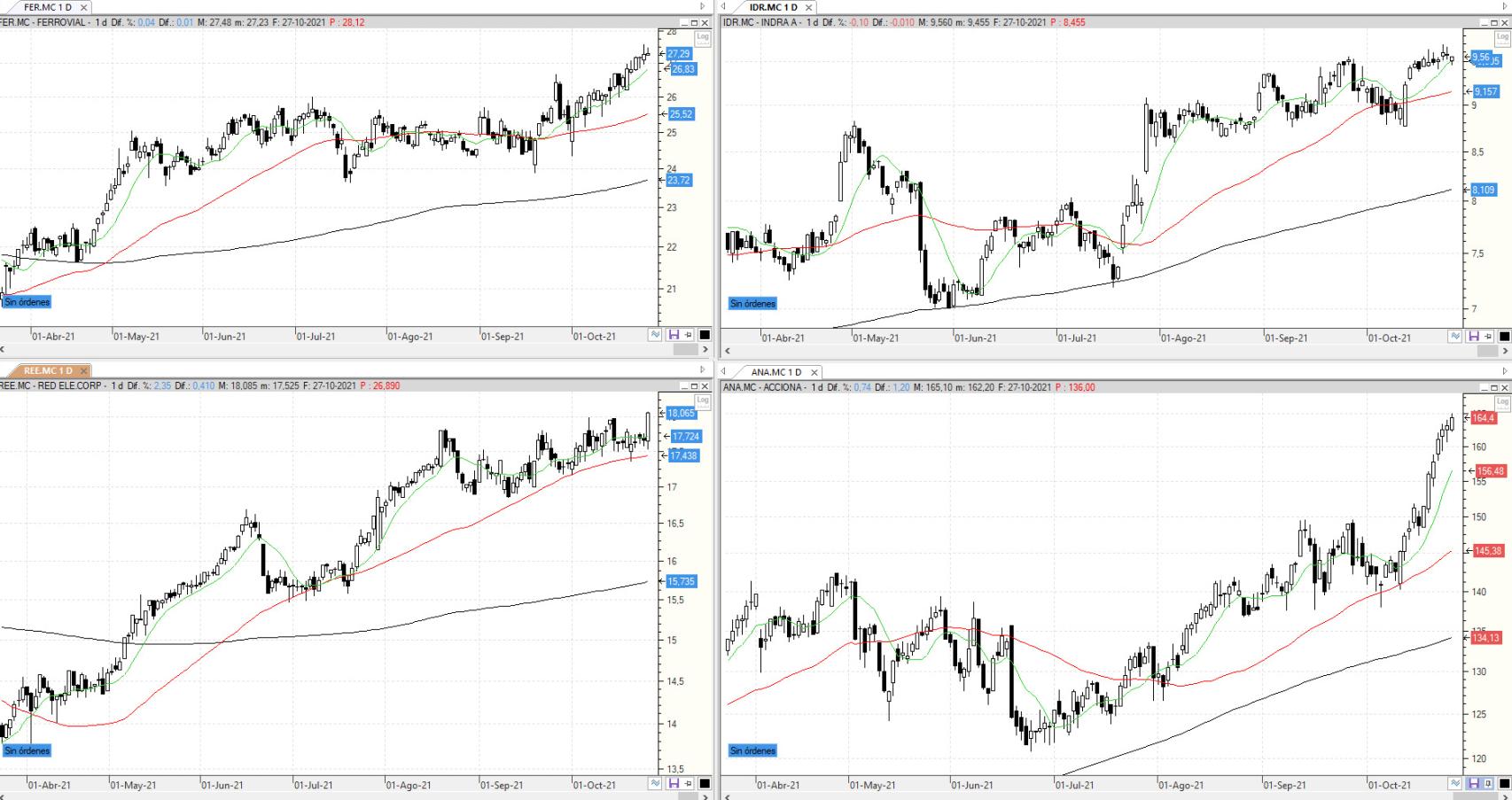The height and width of the screenshot is (800, 1512).
Task: Click the pin icon in the Indra chart
Action: [x=1488, y=337]
